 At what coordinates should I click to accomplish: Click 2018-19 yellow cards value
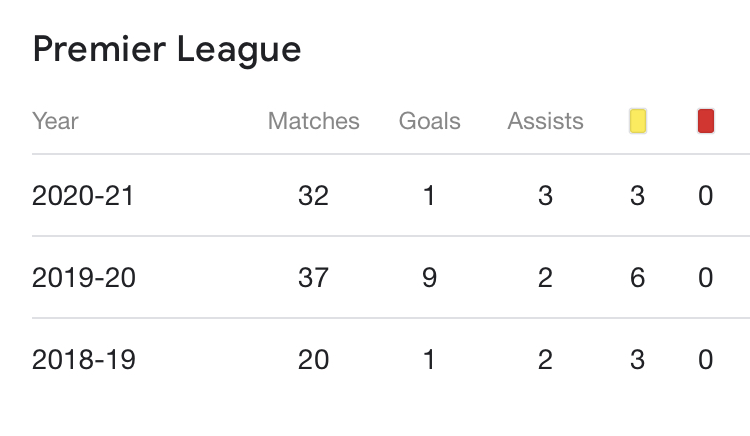(637, 360)
